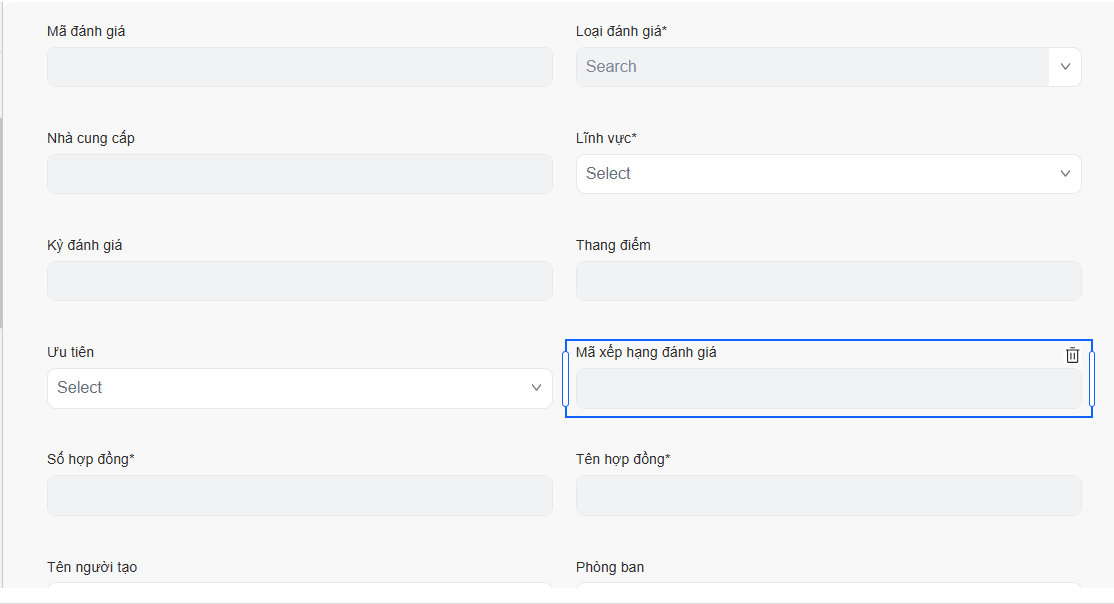Click the left resize handle of selected field
Viewport: 1114px width, 604px height.
click(x=566, y=379)
